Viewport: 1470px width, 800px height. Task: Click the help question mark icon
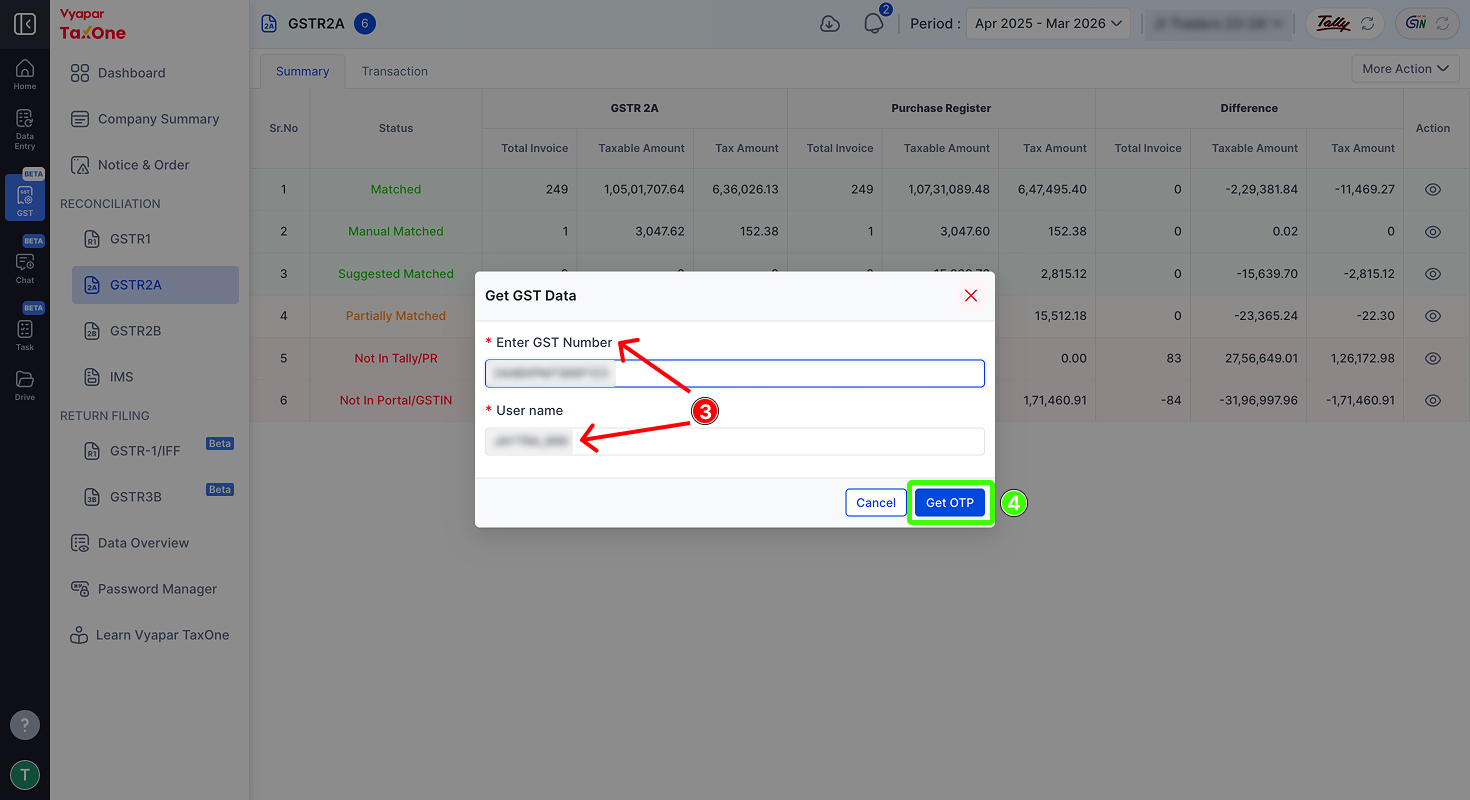[25, 725]
